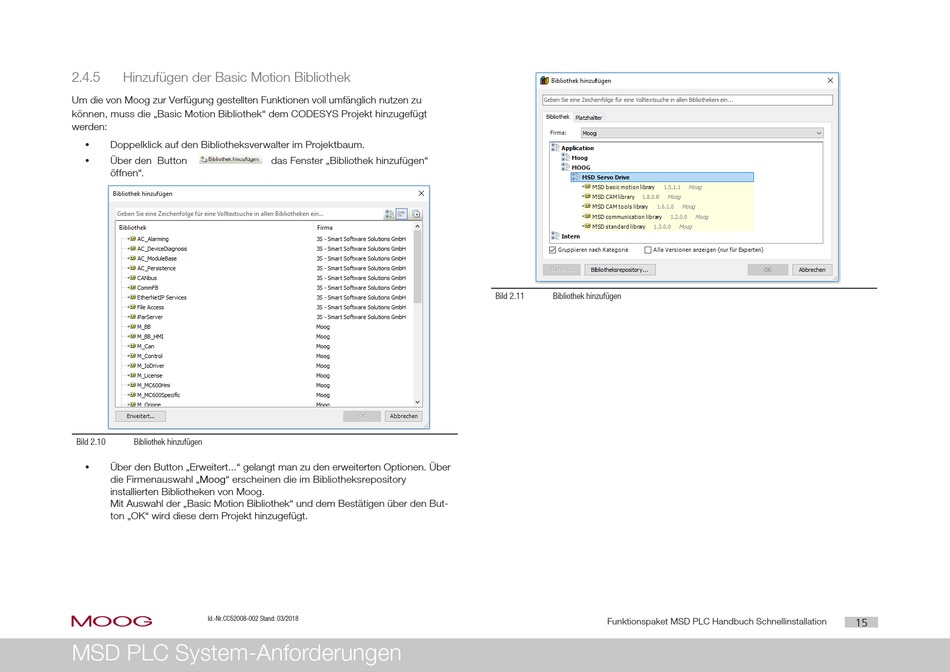Image resolution: width=950 pixels, height=672 pixels.
Task: Click the books icon in Bild 2.11 title bar
Action: click(544, 81)
